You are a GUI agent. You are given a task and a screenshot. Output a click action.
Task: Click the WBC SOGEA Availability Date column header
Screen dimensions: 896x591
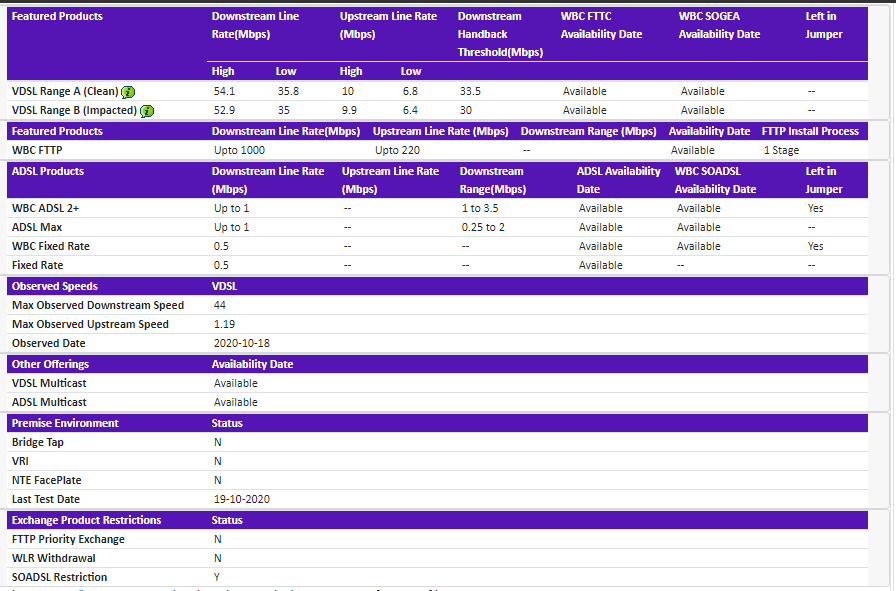coord(719,25)
